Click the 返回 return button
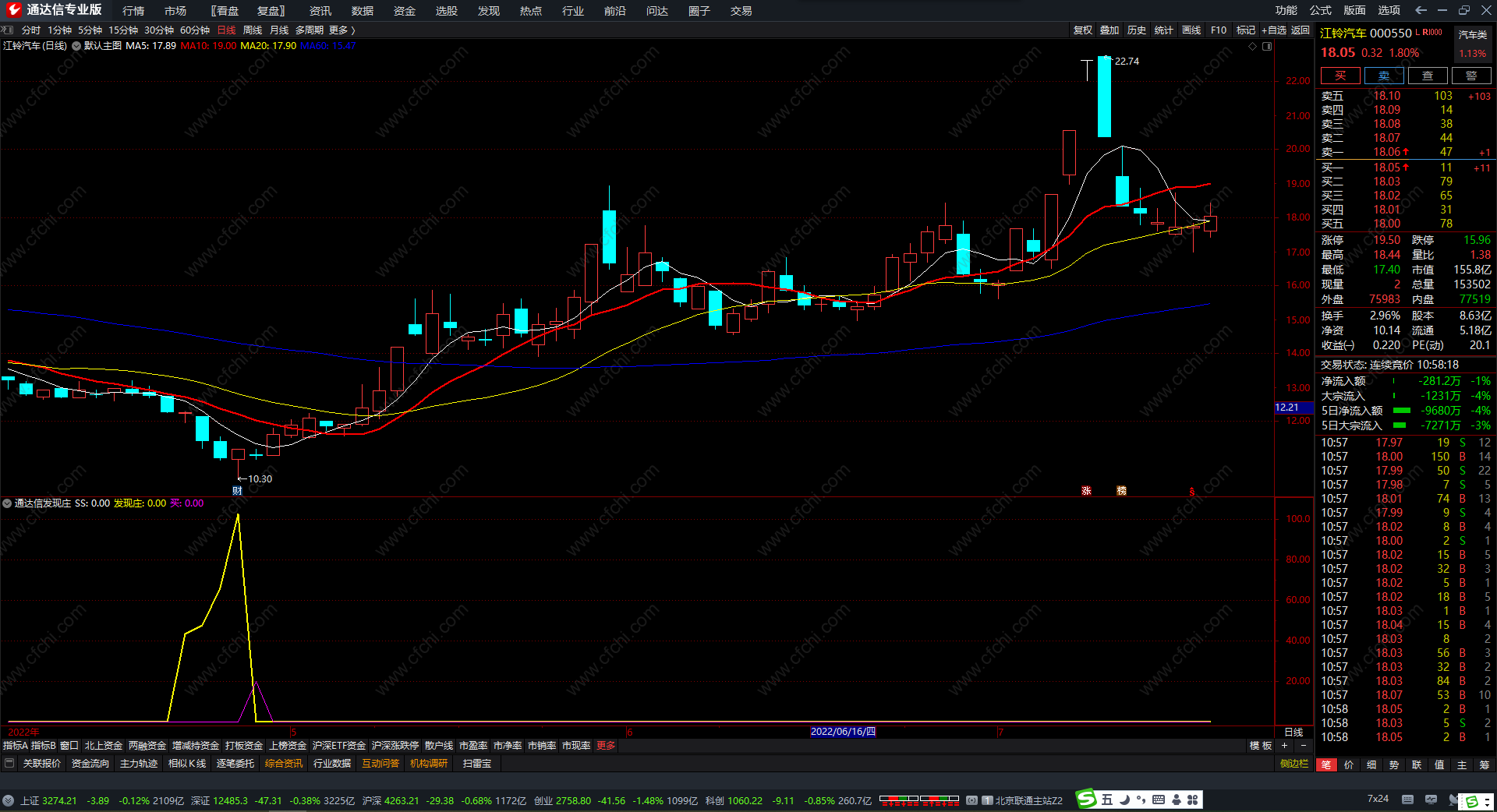This screenshot has width=1497, height=812. 1301,30
